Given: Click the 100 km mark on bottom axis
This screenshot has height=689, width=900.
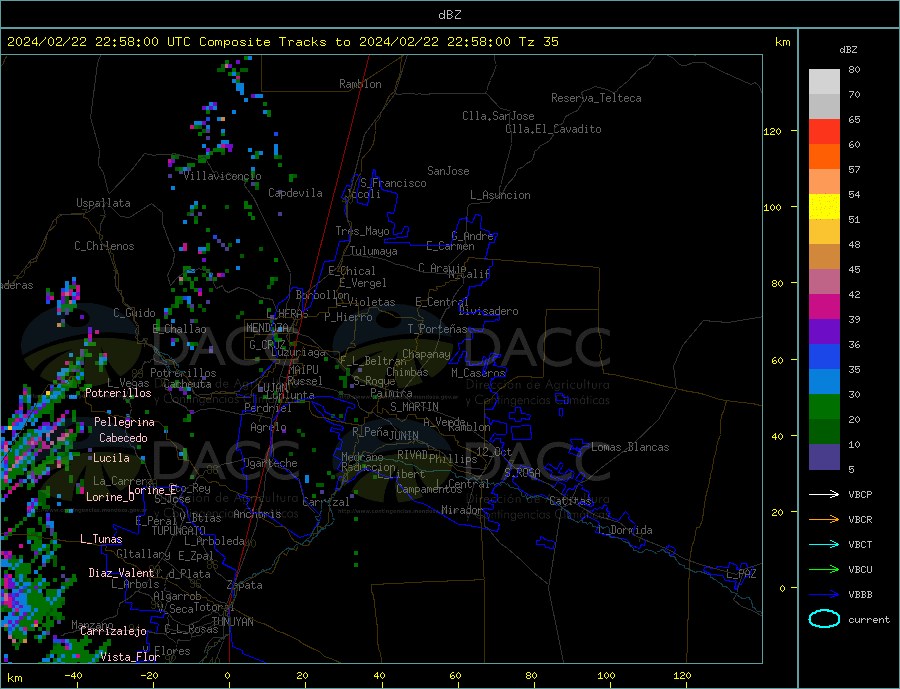Looking at the screenshot, I should coord(606,676).
